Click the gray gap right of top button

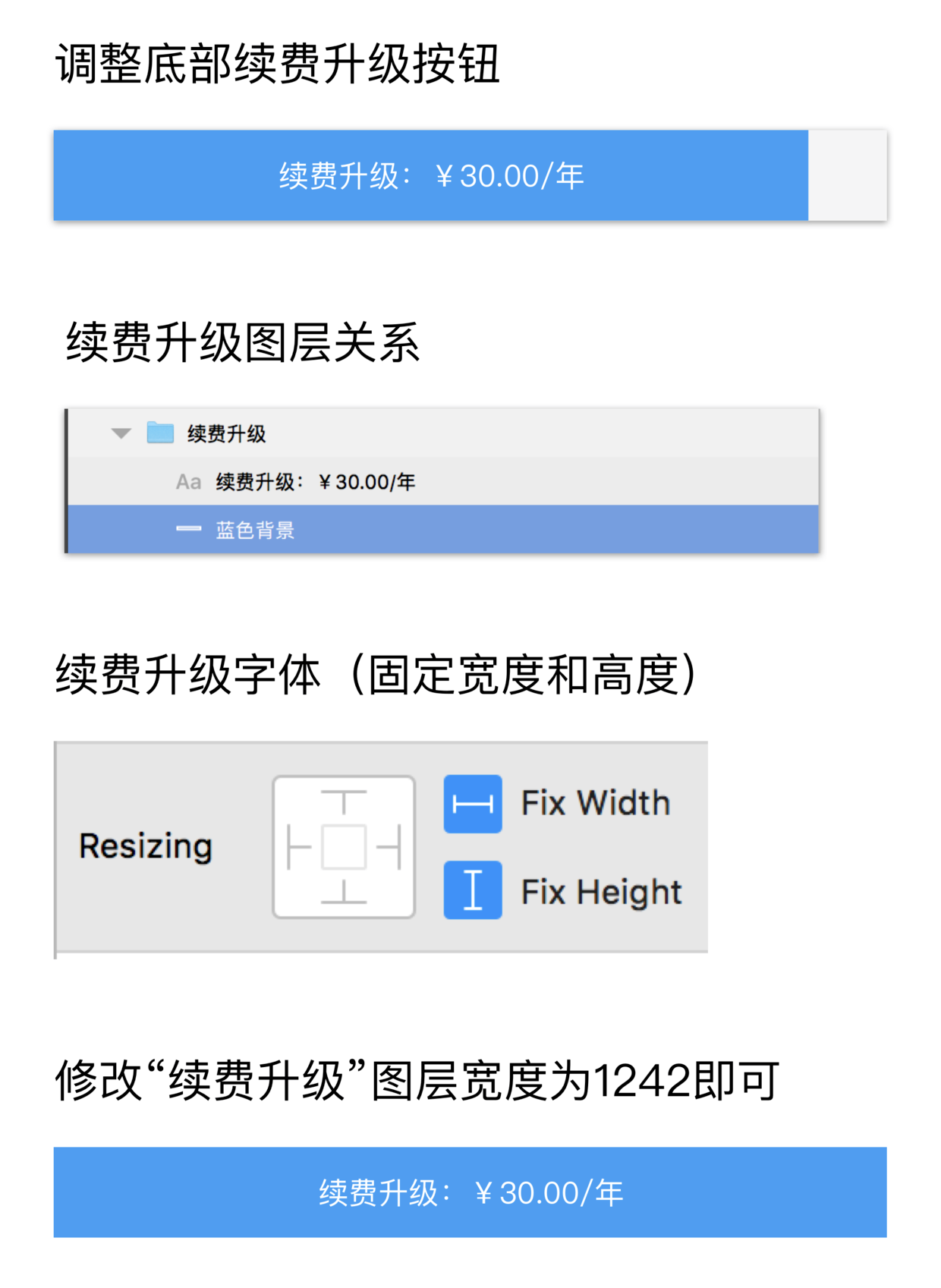pyautogui.click(x=847, y=175)
